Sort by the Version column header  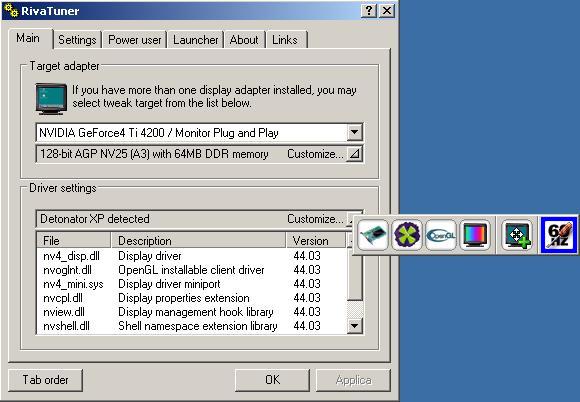point(316,241)
